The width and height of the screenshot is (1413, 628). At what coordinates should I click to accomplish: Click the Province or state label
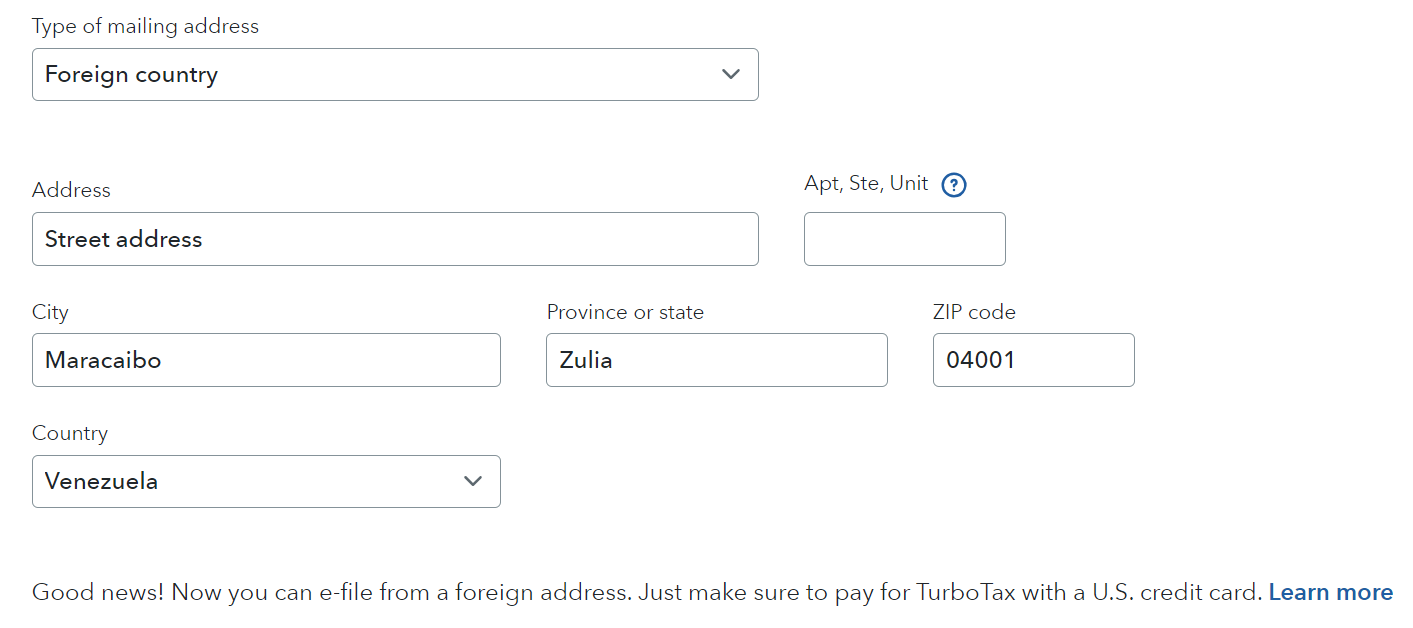pyautogui.click(x=625, y=312)
